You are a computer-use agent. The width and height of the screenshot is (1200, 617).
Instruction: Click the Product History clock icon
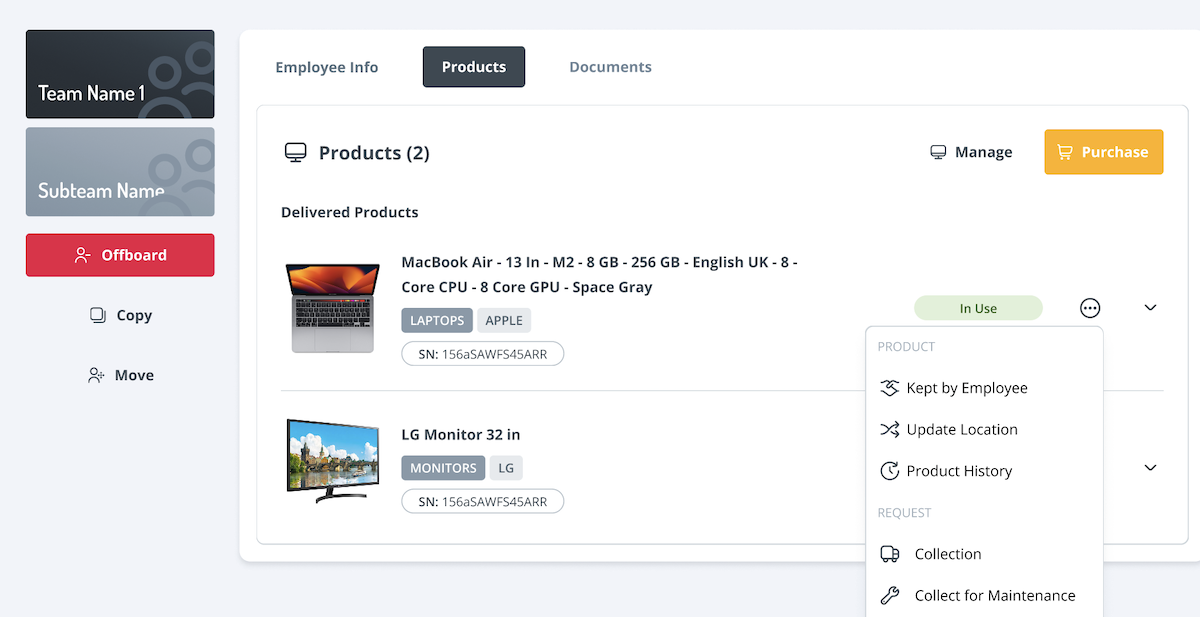tap(889, 471)
